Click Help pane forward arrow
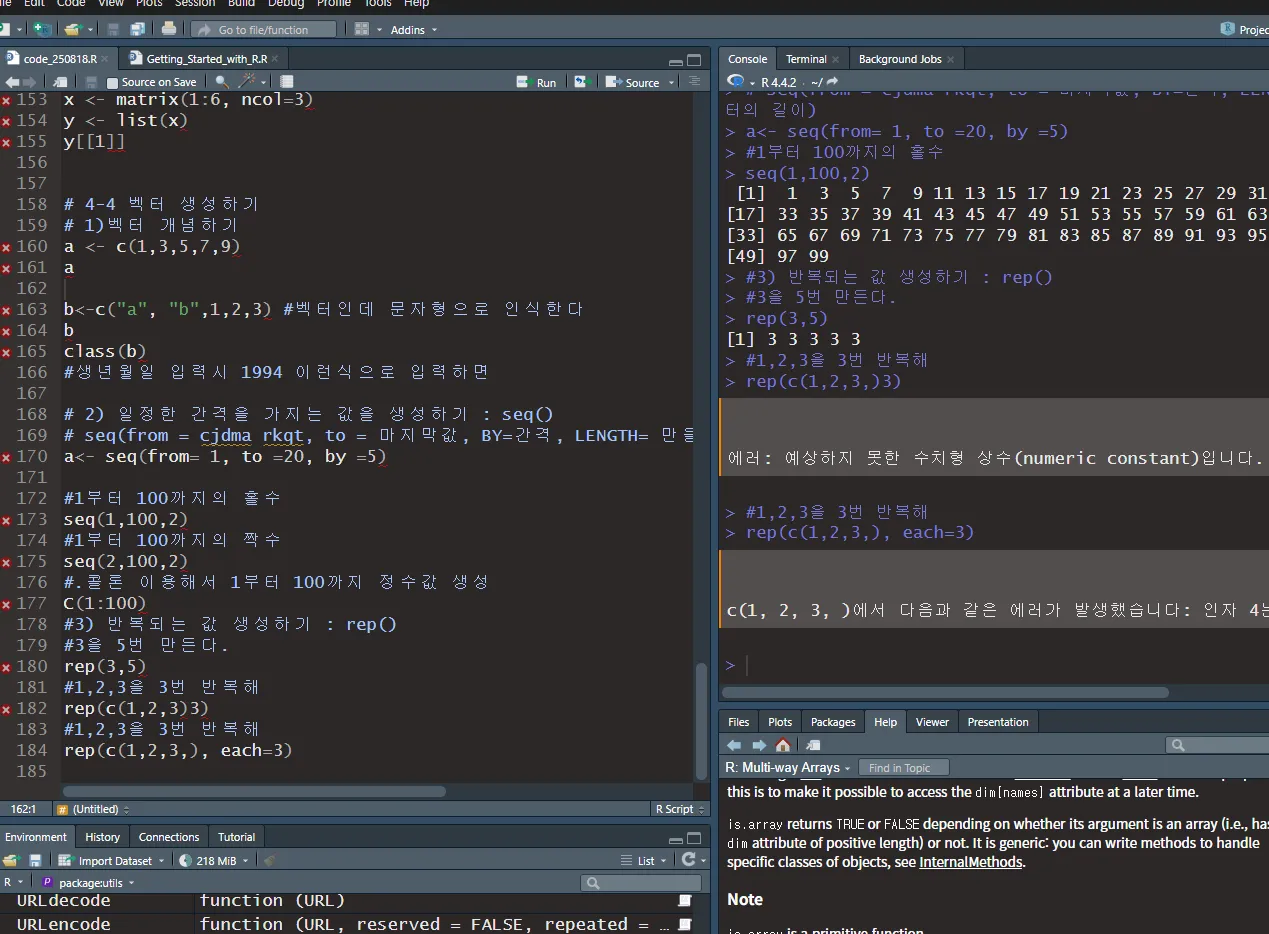1269x934 pixels. (759, 745)
